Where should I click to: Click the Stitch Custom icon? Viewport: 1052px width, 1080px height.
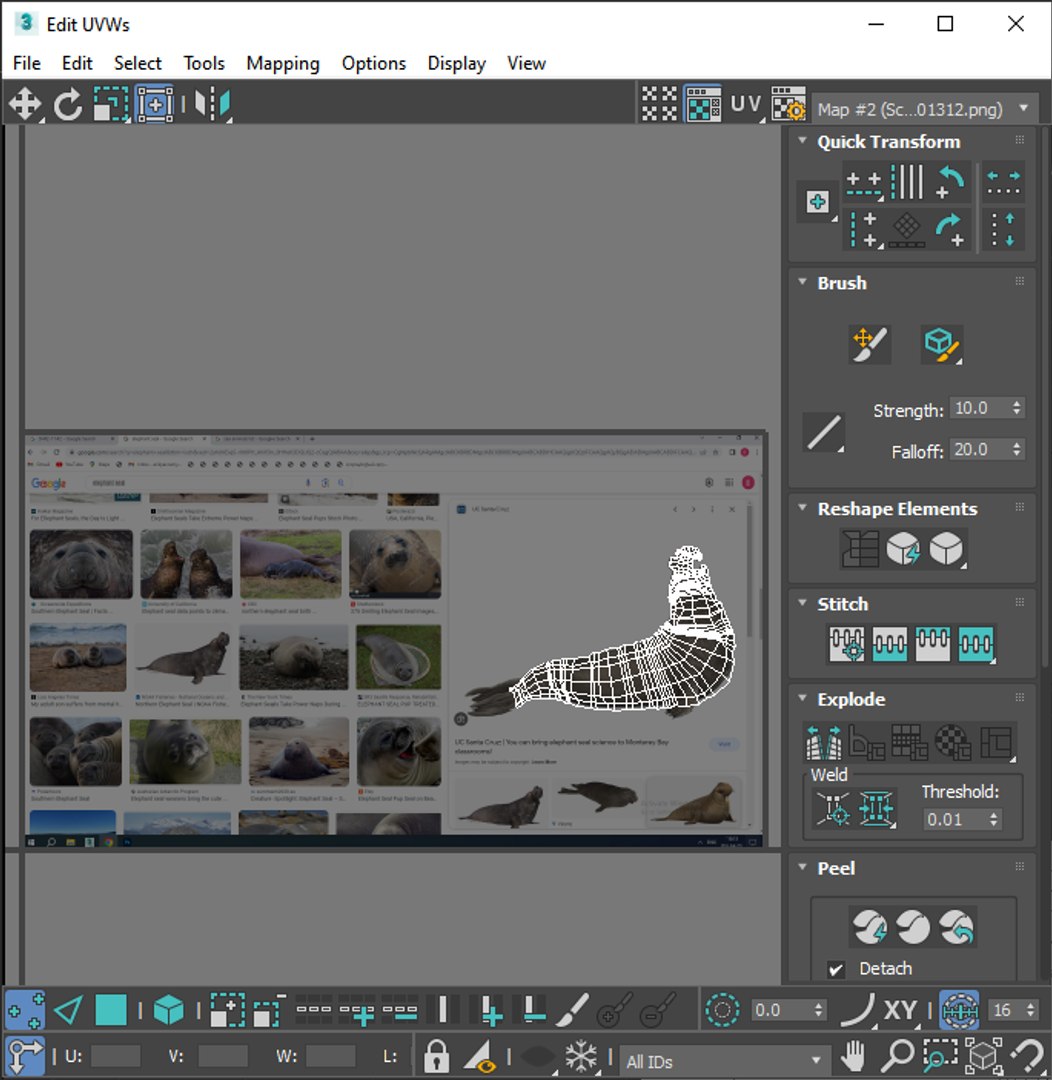976,644
